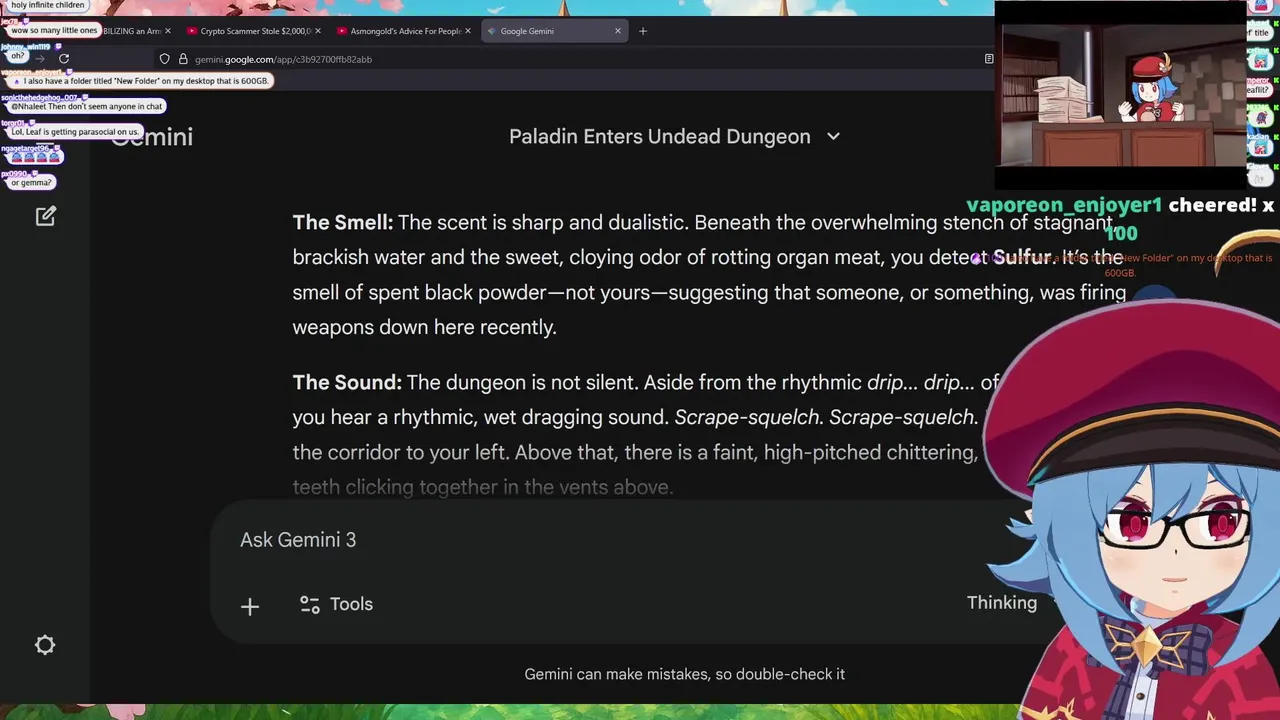
Task: Close the Google Gemini tab
Action: (618, 31)
